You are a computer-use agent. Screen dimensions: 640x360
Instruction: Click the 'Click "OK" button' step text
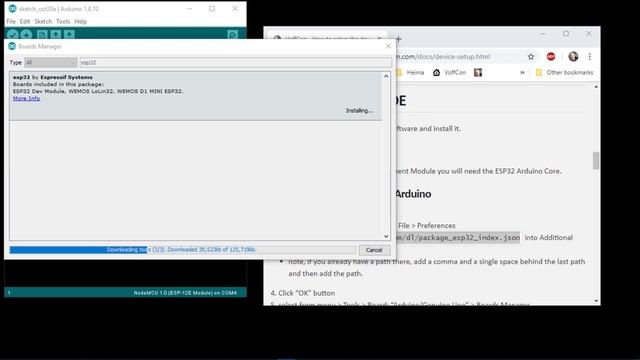[x=302, y=293]
